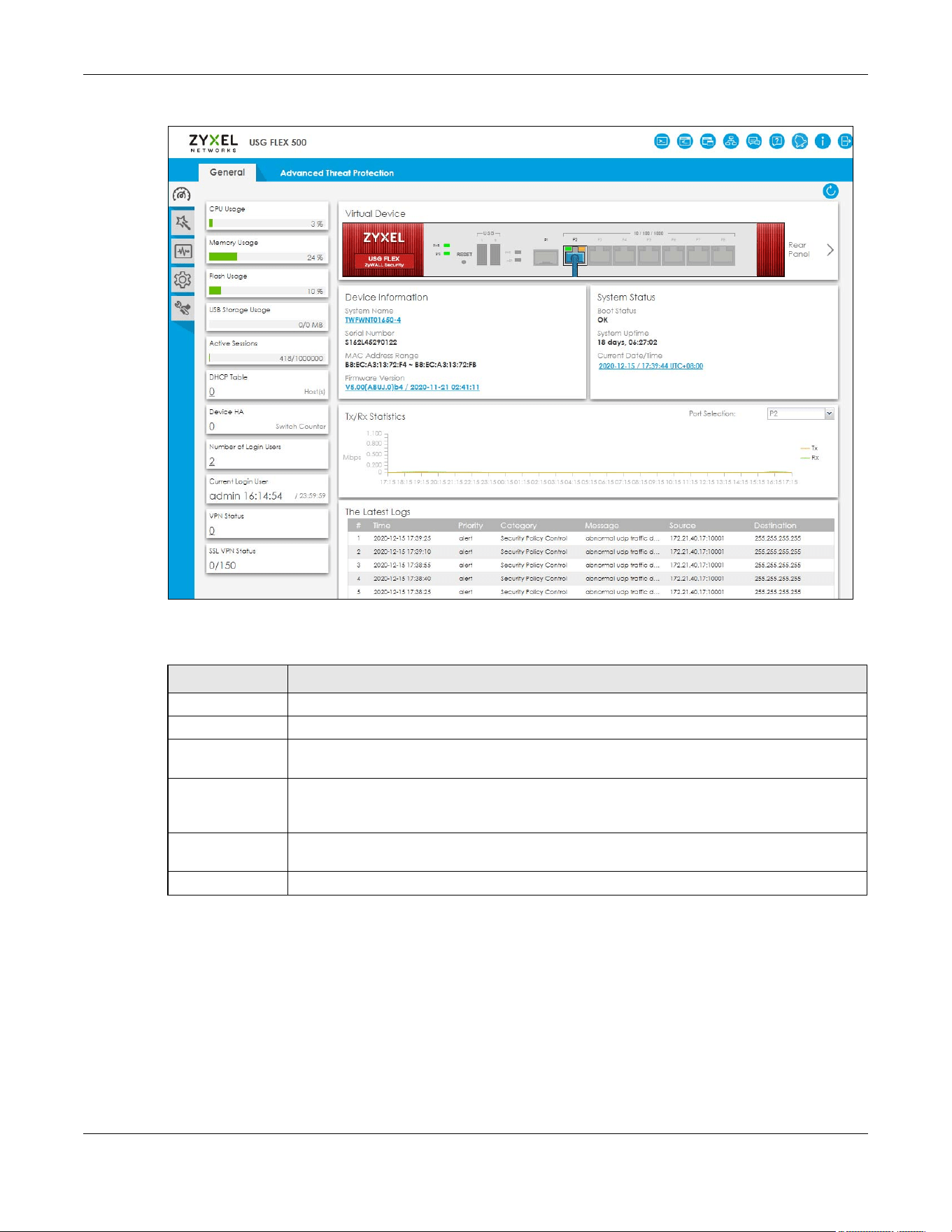This screenshot has width=952, height=1232.
Task: Open the firmware version V5.00 link
Action: [x=412, y=387]
